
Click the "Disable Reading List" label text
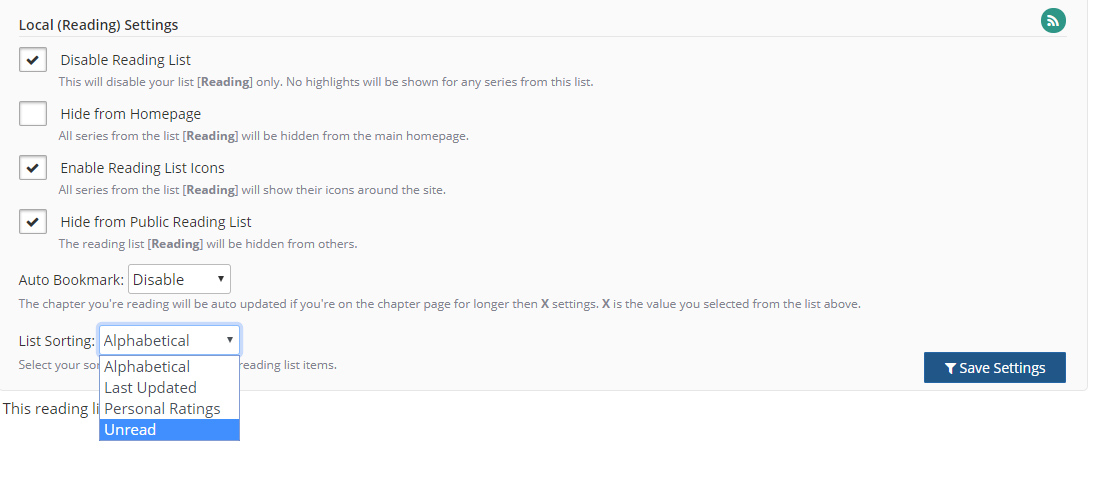pyautogui.click(x=125, y=60)
